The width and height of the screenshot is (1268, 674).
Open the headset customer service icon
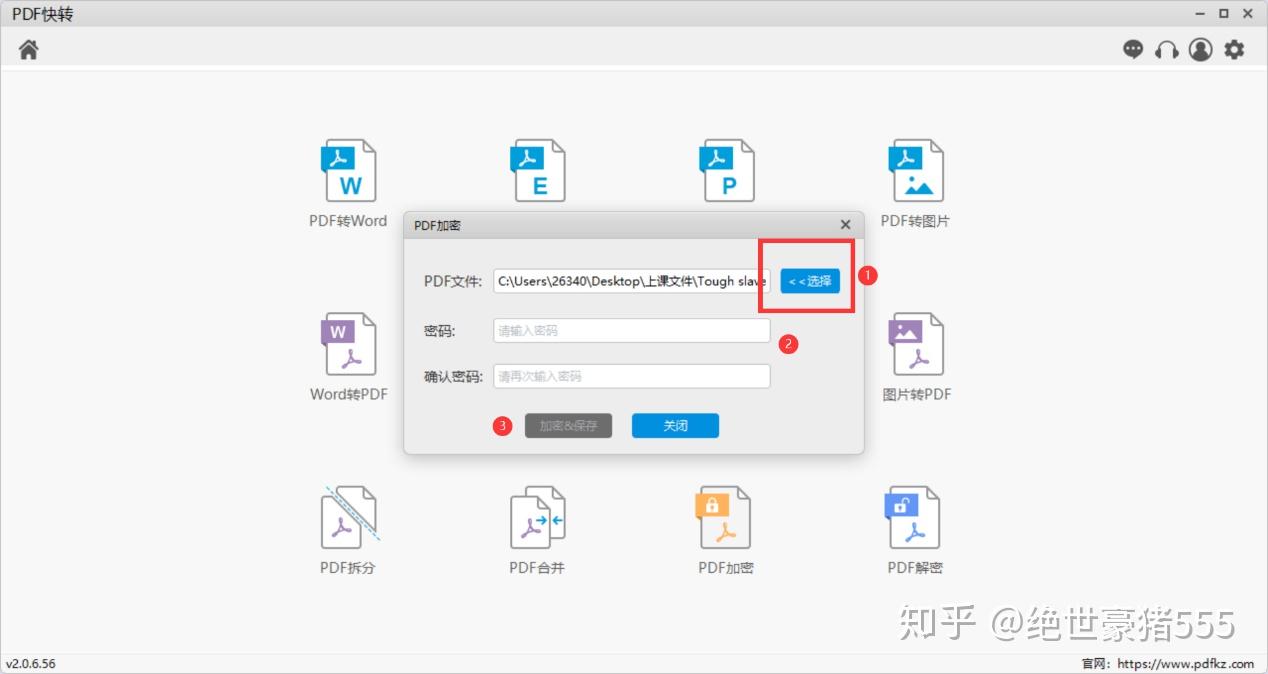[1167, 49]
